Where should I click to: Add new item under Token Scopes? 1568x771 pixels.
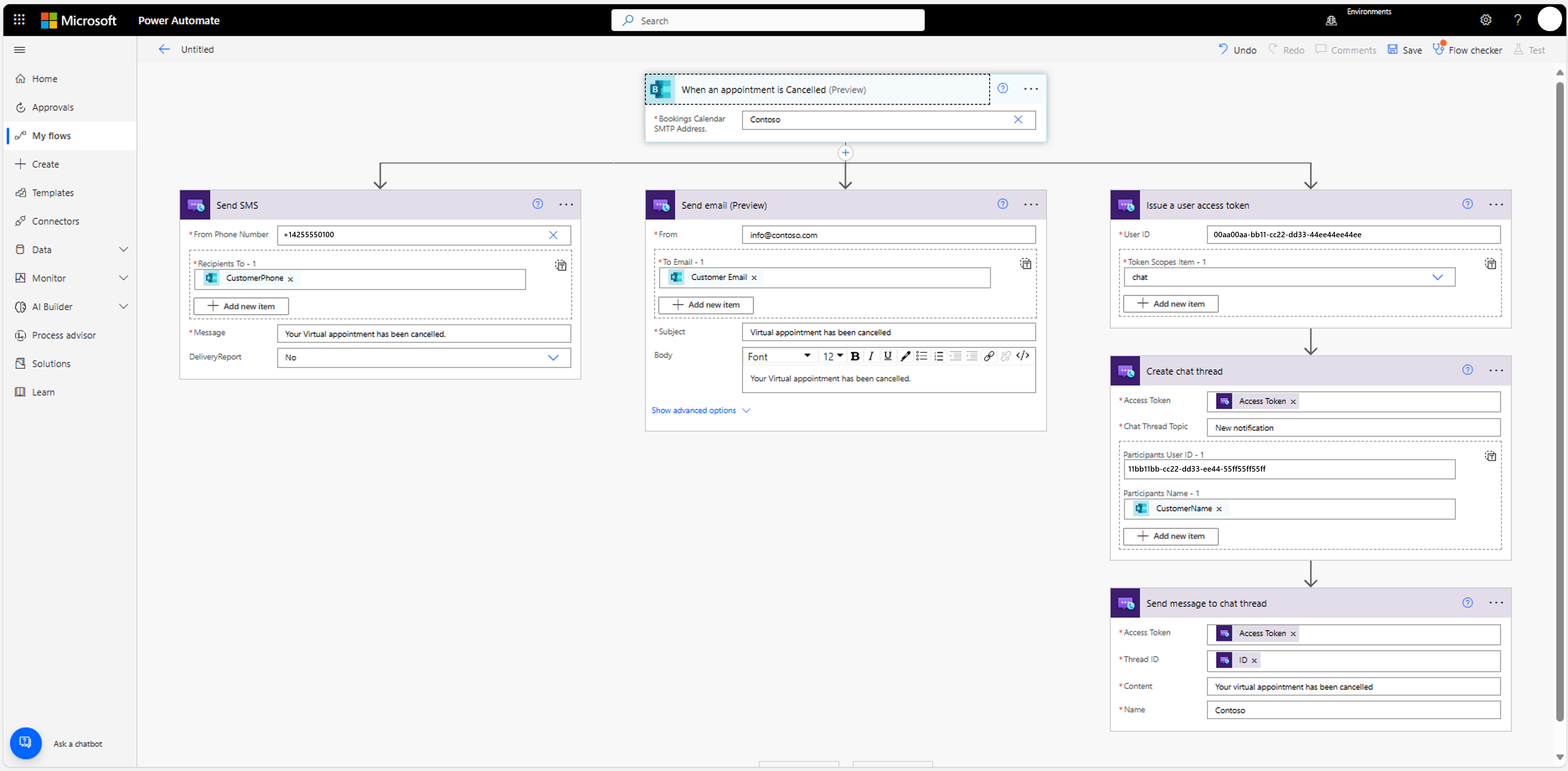[x=1171, y=304]
